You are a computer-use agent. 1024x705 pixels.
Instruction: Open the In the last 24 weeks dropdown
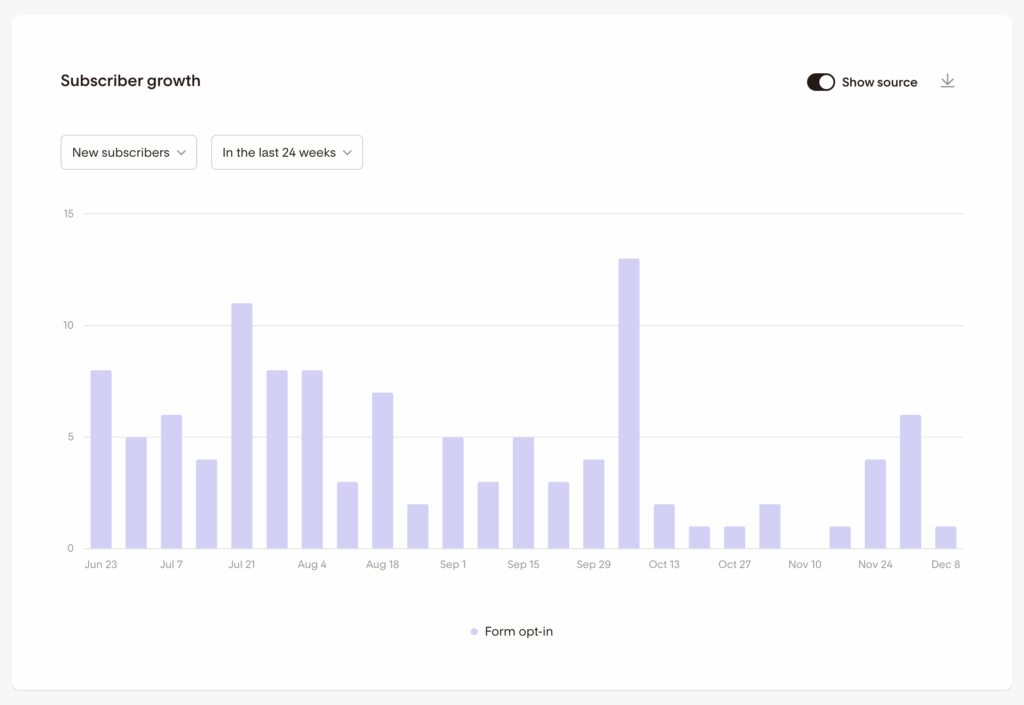[287, 152]
